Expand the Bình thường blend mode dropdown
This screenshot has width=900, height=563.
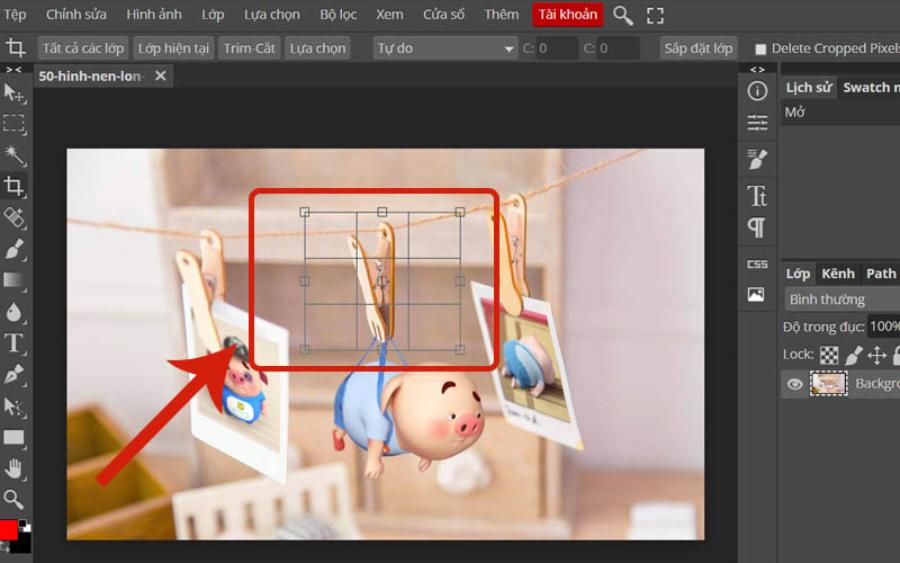coord(840,299)
